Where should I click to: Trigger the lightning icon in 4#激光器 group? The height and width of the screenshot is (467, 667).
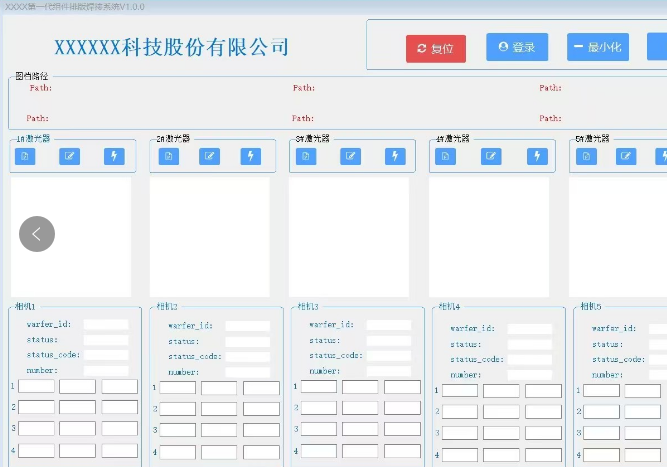(x=537, y=157)
